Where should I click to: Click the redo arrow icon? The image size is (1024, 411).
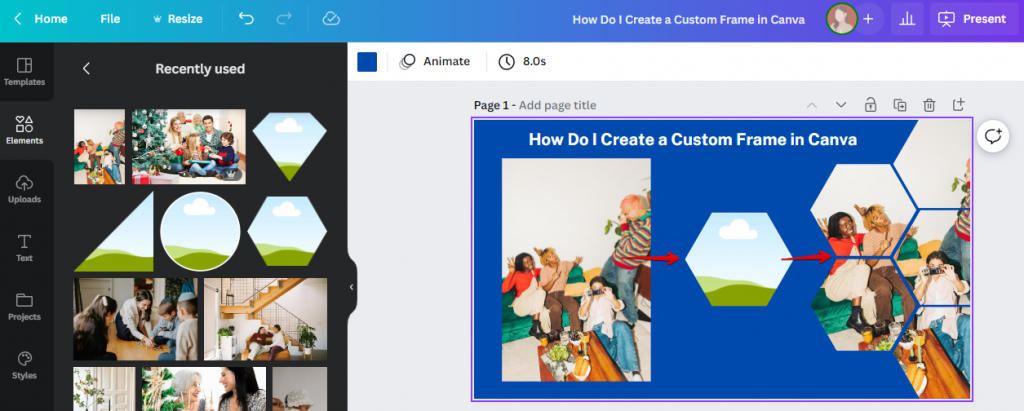point(284,19)
